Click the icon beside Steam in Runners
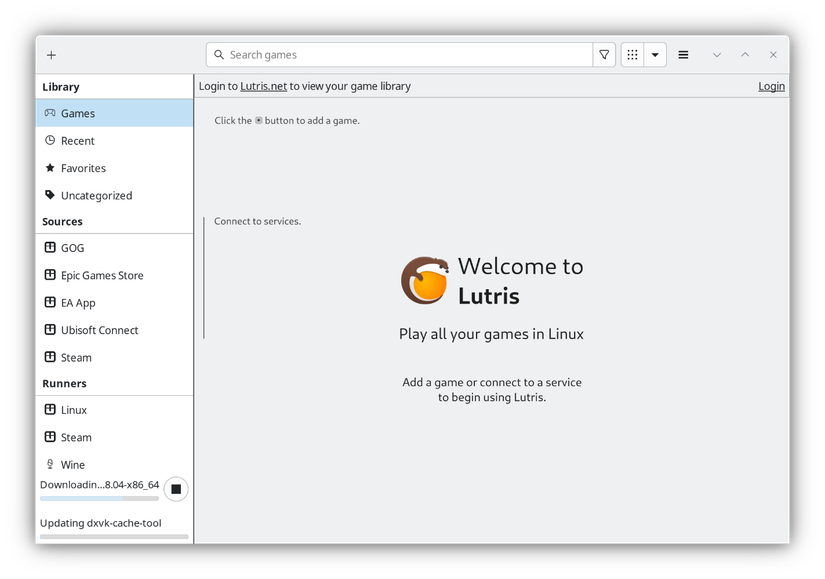 (50, 437)
